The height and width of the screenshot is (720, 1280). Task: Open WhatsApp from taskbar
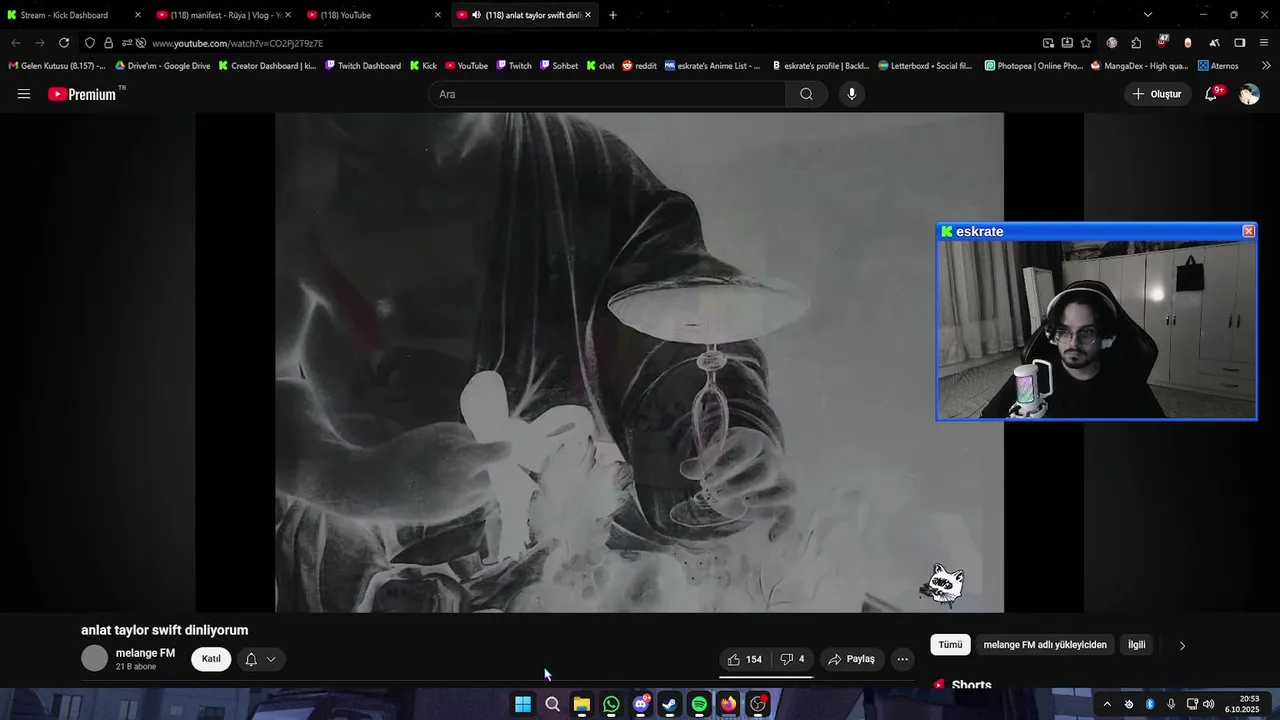click(x=611, y=704)
